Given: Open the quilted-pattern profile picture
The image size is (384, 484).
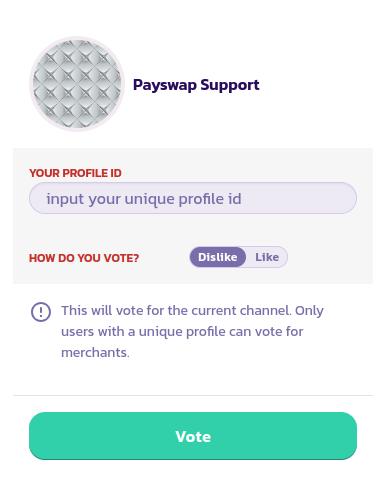Looking at the screenshot, I should (x=77, y=84).
